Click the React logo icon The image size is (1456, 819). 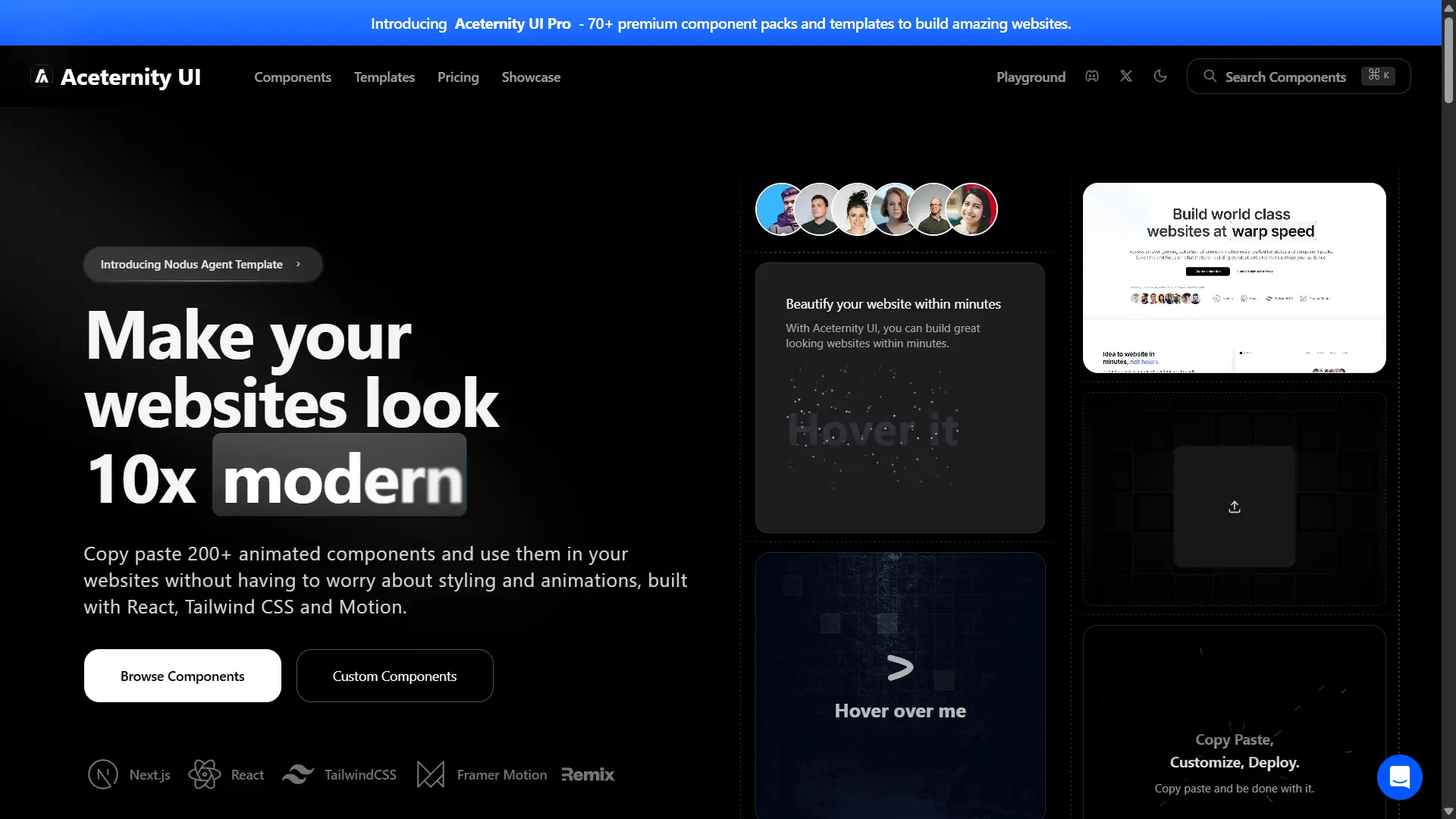coord(203,774)
